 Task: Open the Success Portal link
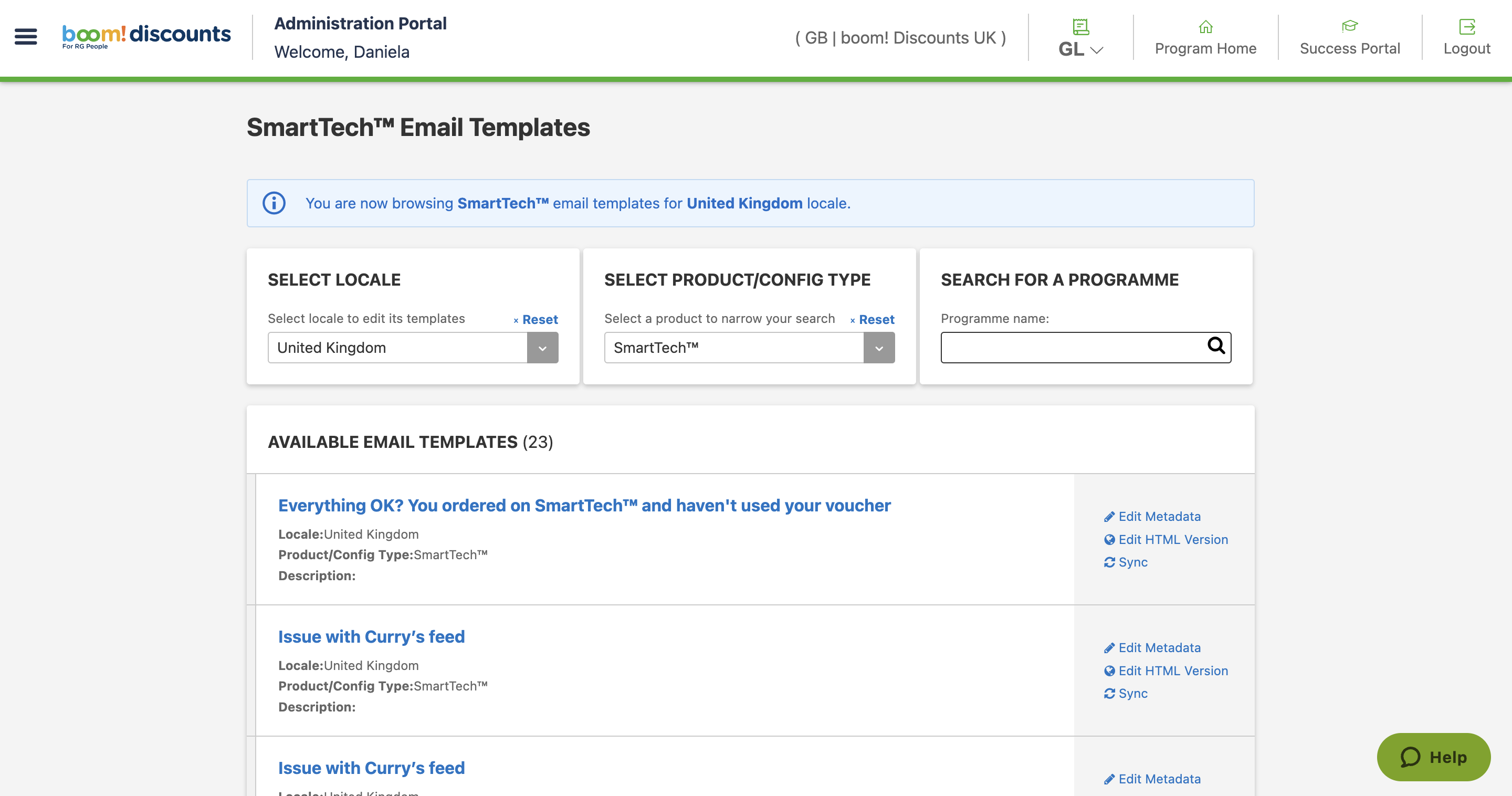1349,48
